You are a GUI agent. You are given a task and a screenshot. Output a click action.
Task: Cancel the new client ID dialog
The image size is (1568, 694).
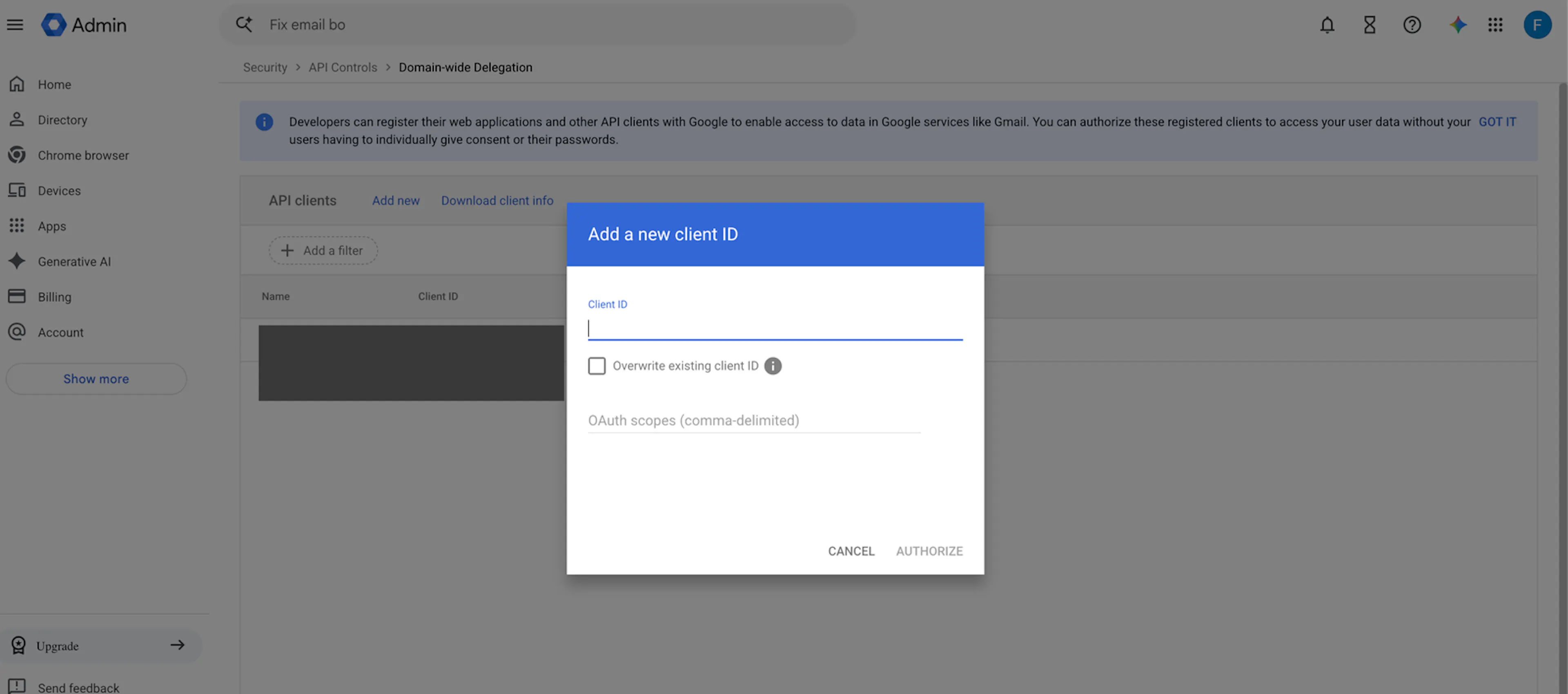pos(851,551)
